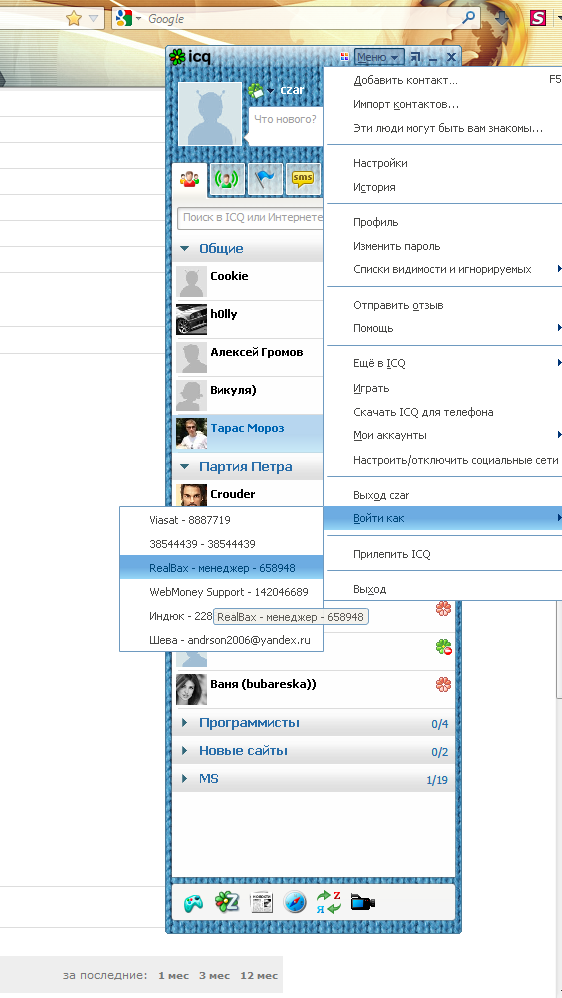This screenshot has width=562, height=998.
Task: Select contact Тарас Мороз
Action: point(249,433)
